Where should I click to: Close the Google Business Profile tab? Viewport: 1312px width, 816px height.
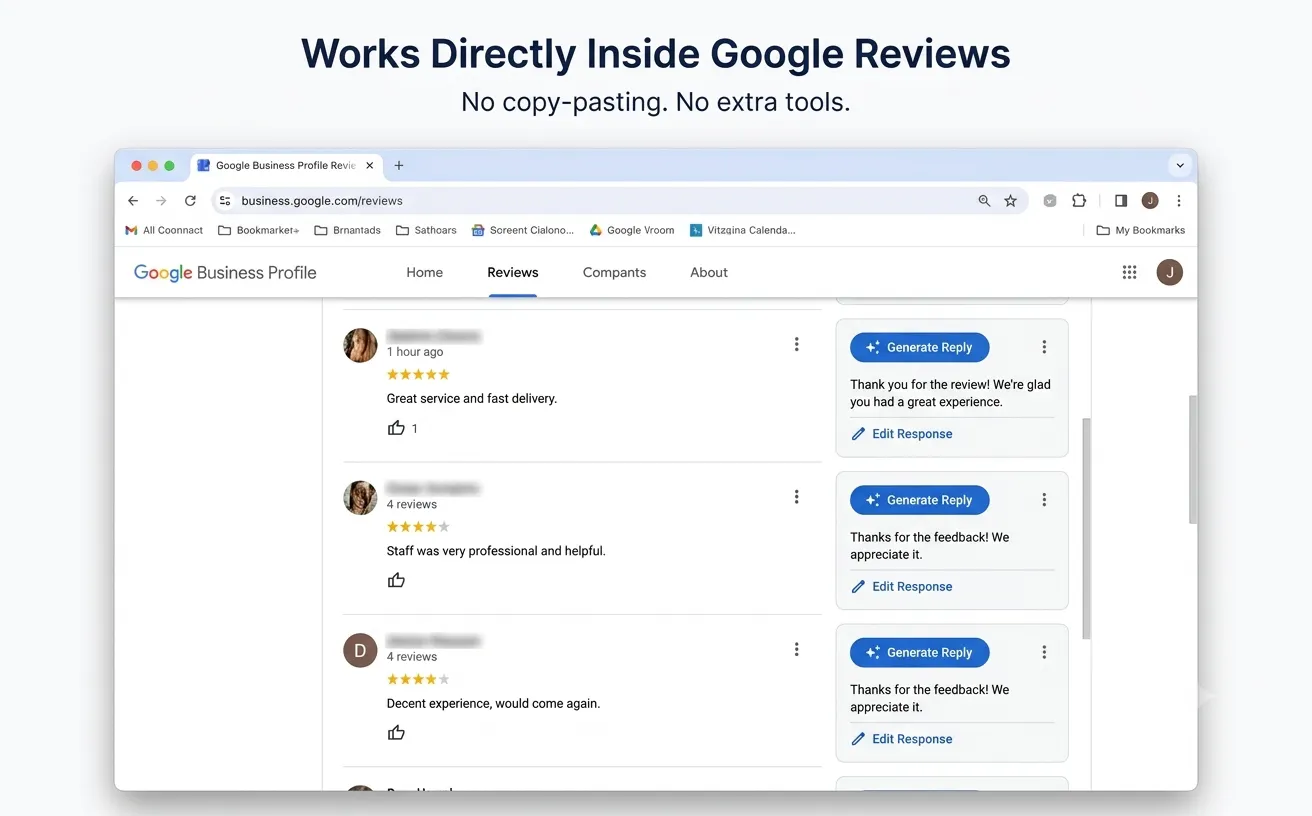(370, 166)
